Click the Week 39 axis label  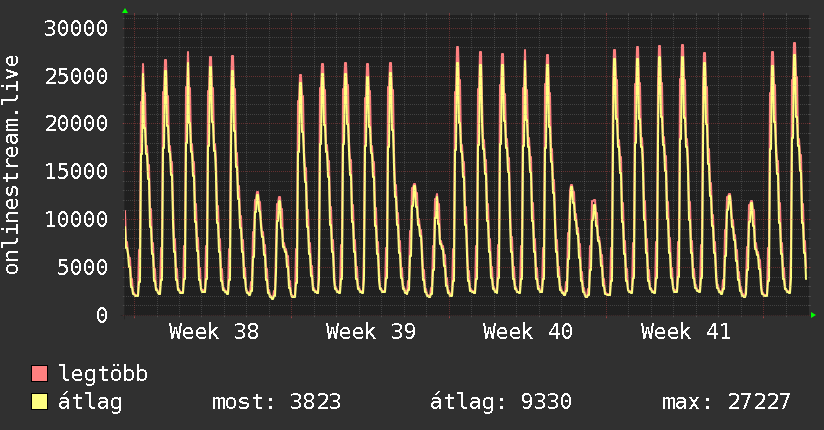point(371,332)
